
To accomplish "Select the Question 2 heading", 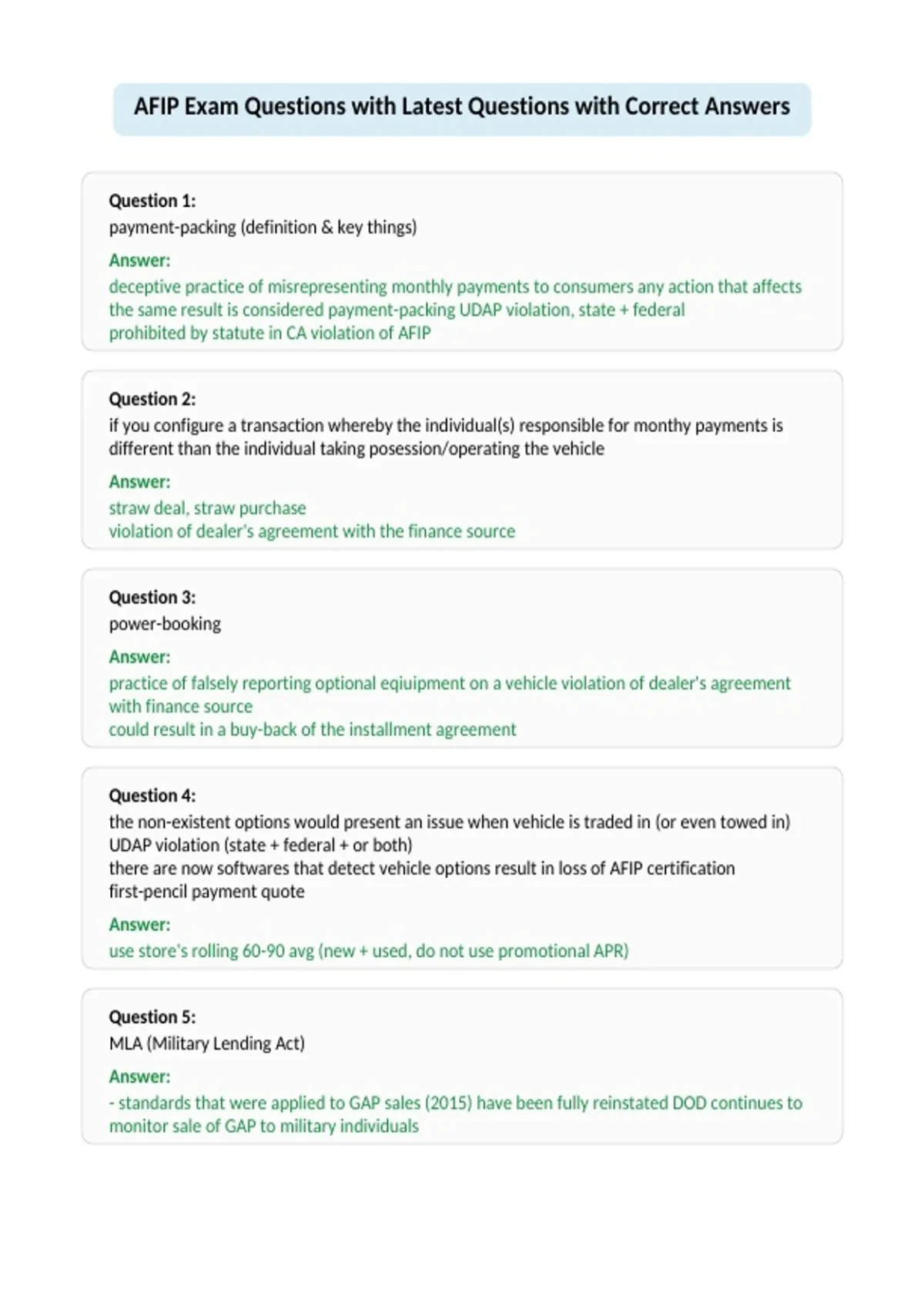I will click(x=152, y=399).
